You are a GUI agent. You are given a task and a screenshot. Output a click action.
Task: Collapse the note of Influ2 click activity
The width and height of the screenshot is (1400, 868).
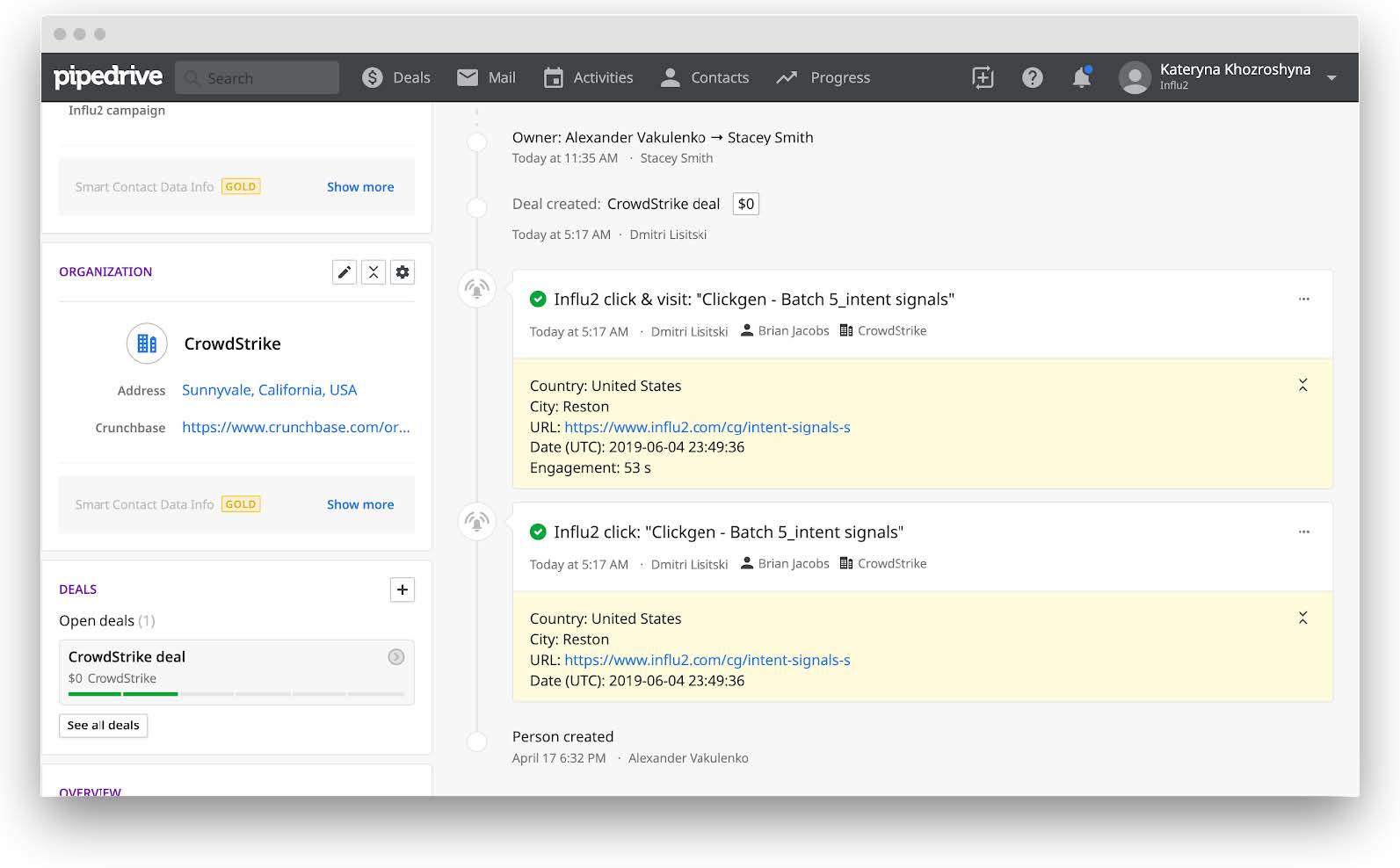(1303, 618)
